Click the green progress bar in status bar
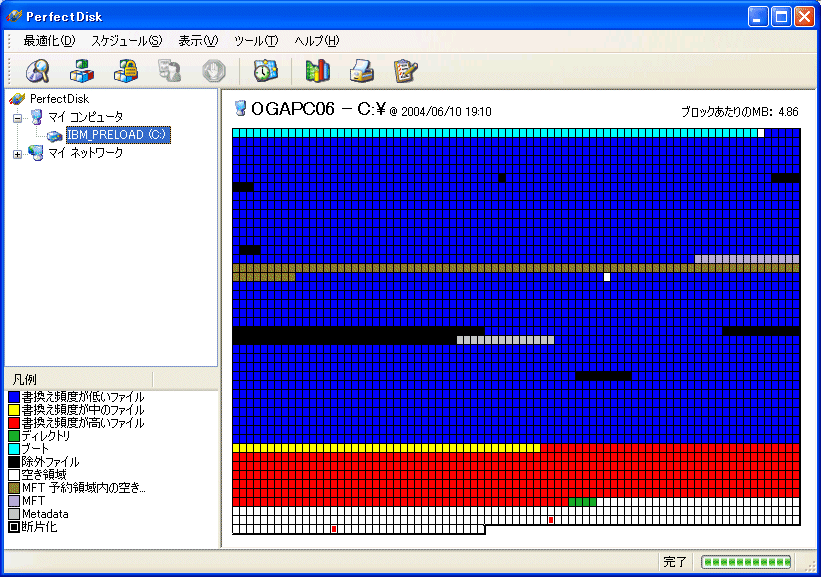The image size is (821, 577). click(x=746, y=562)
